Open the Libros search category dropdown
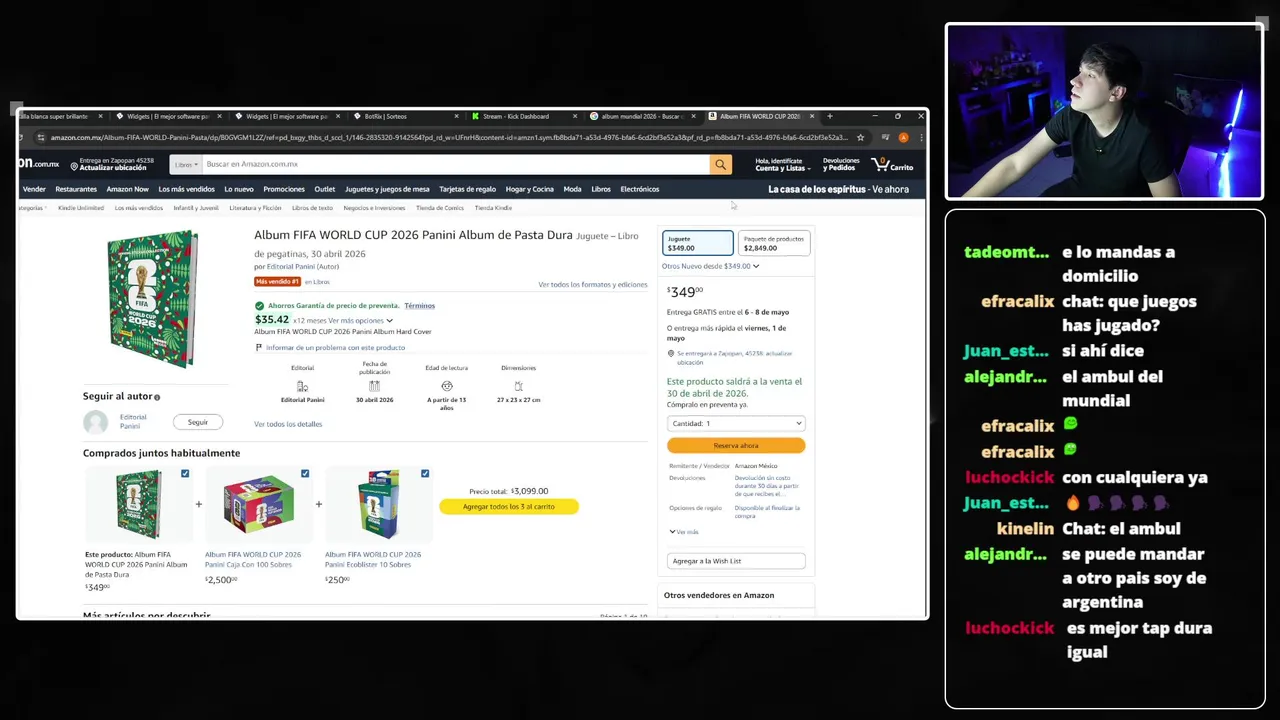Screen dimensions: 1280x720 186,164
